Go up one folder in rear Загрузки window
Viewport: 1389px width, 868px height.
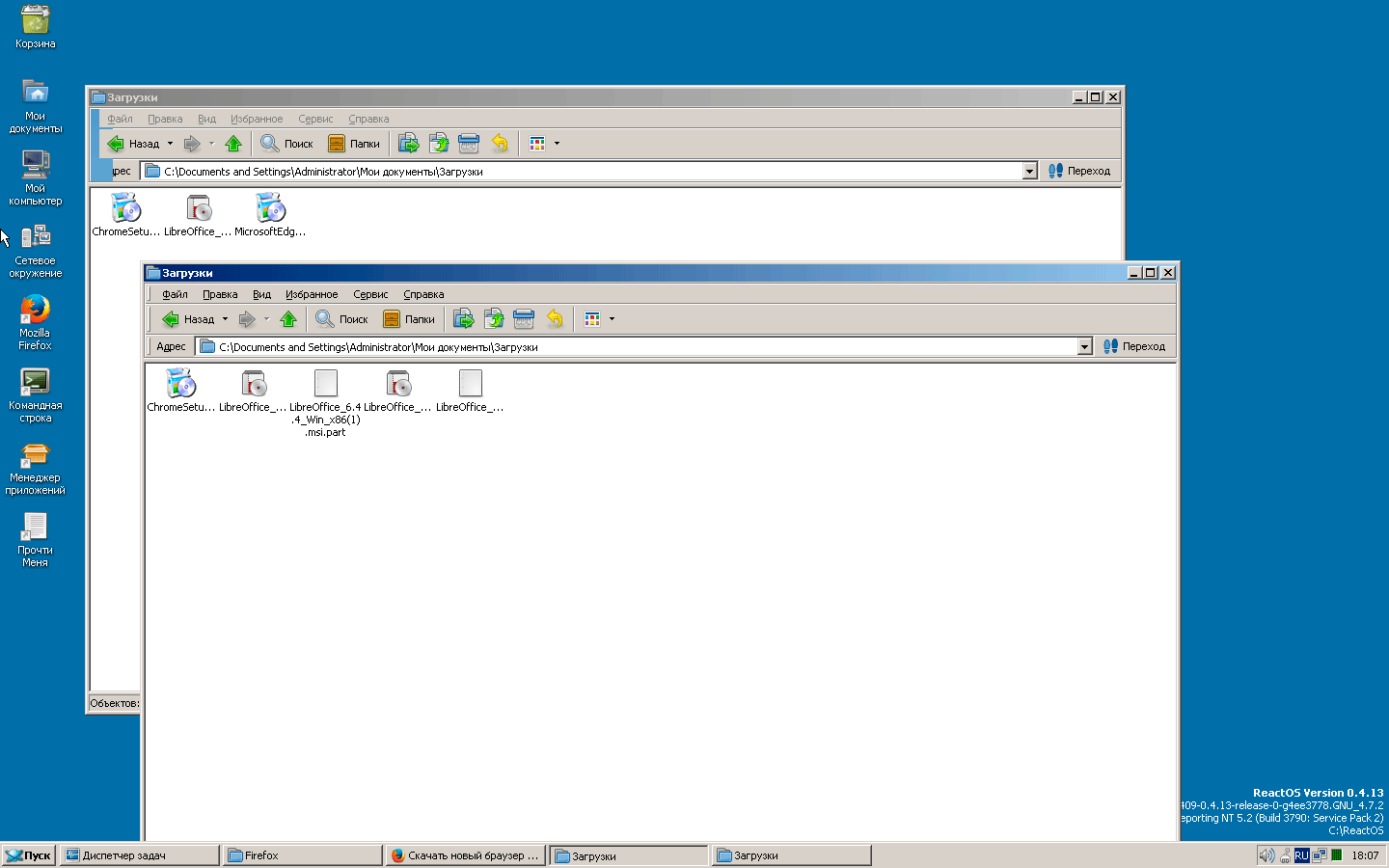pos(232,144)
